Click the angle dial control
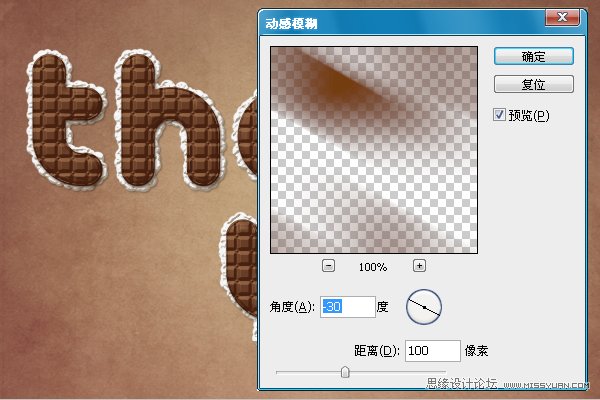 (424, 307)
